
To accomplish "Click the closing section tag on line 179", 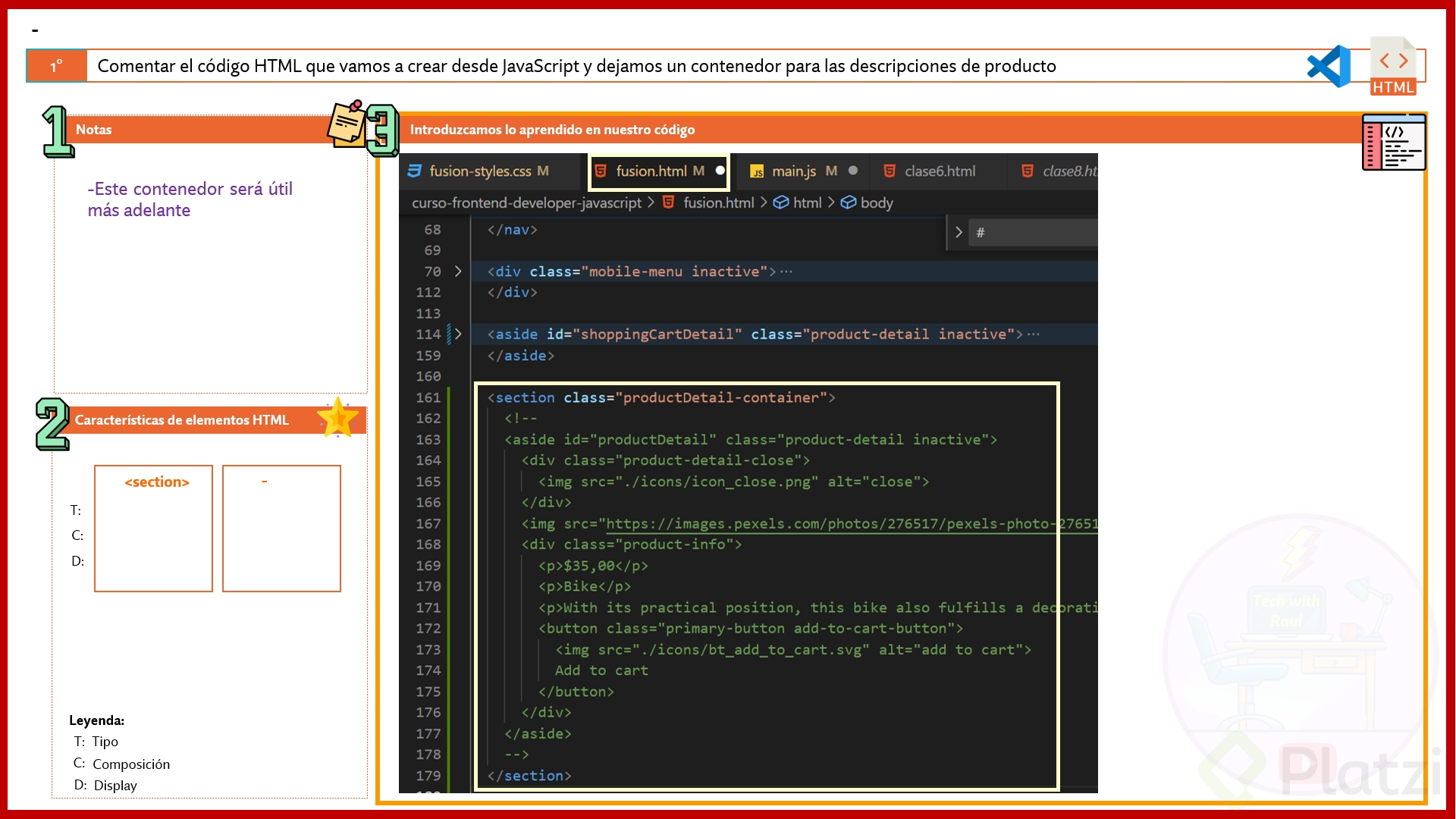I will click(x=529, y=776).
